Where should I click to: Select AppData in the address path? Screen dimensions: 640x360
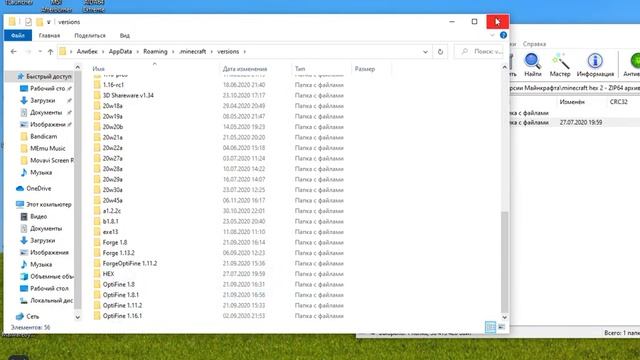(120, 51)
